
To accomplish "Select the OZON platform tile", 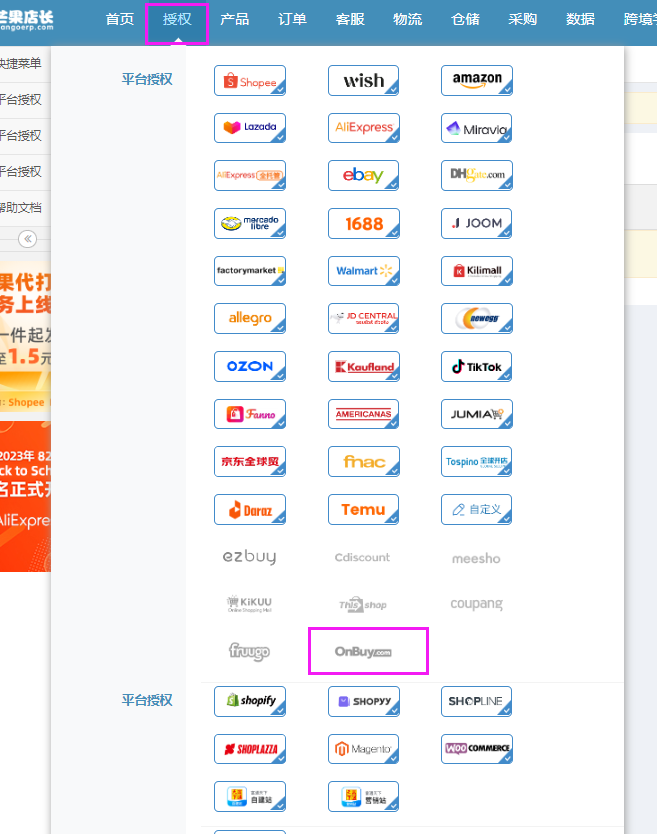I will point(250,367).
